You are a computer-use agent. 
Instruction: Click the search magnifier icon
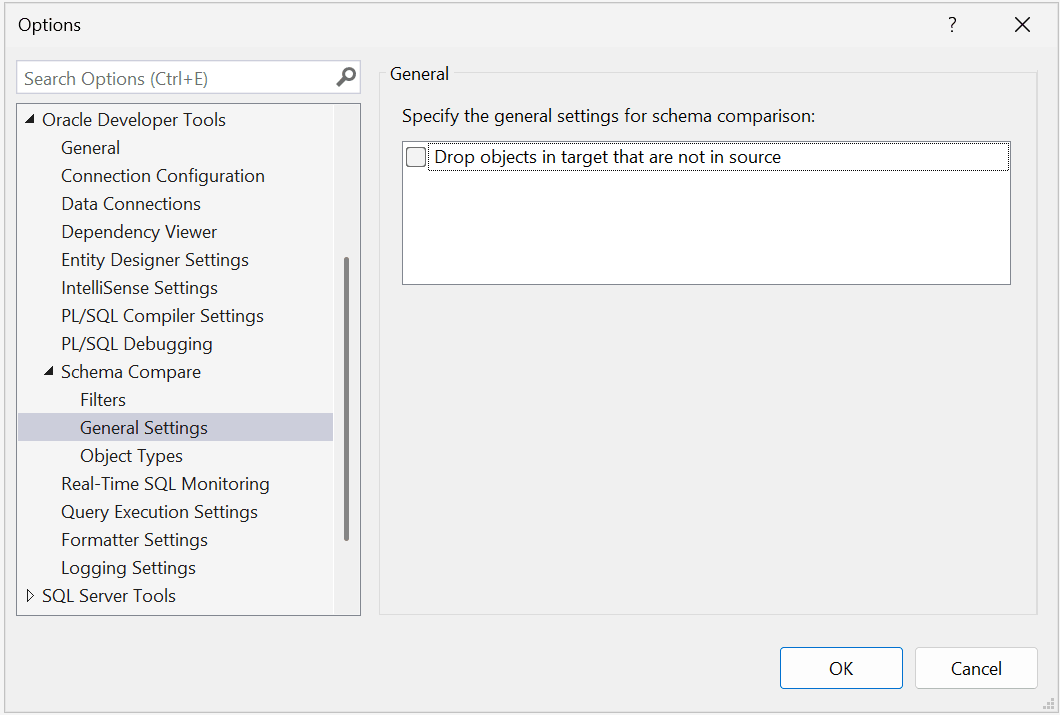pyautogui.click(x=345, y=77)
